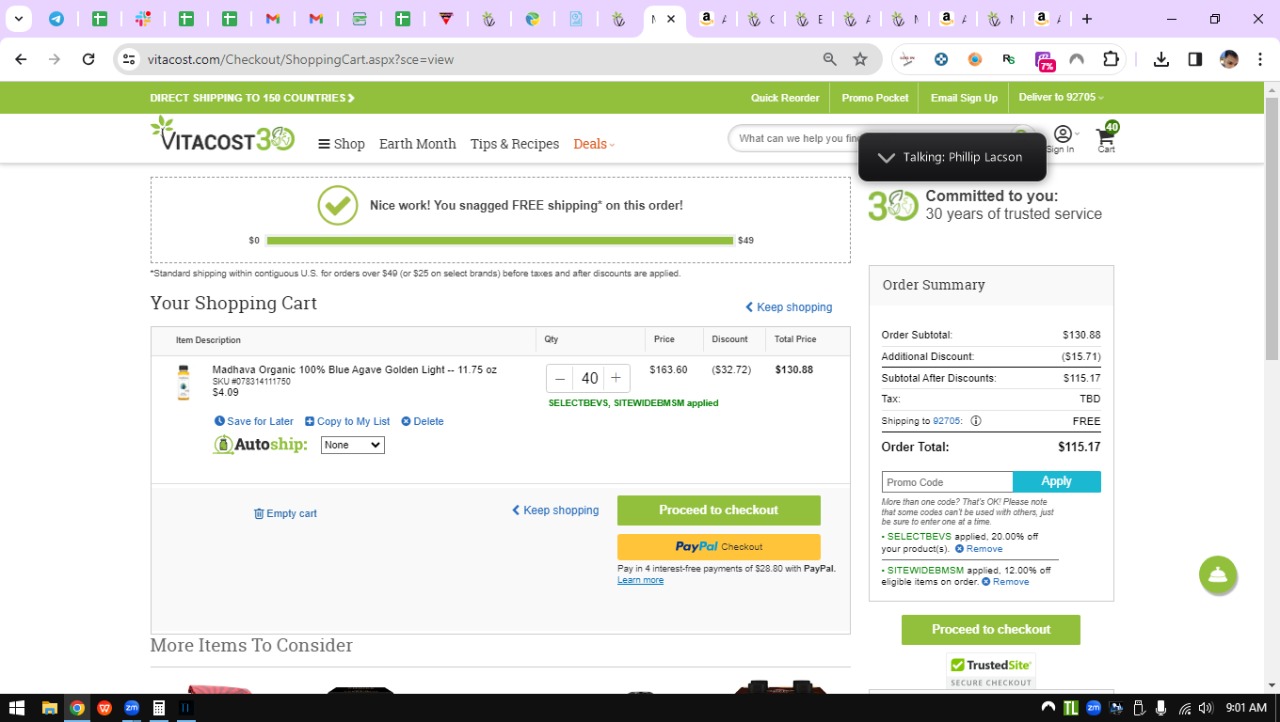Image resolution: width=1280 pixels, height=722 pixels.
Task: Open the page zoom magnifier icon
Action: [829, 59]
